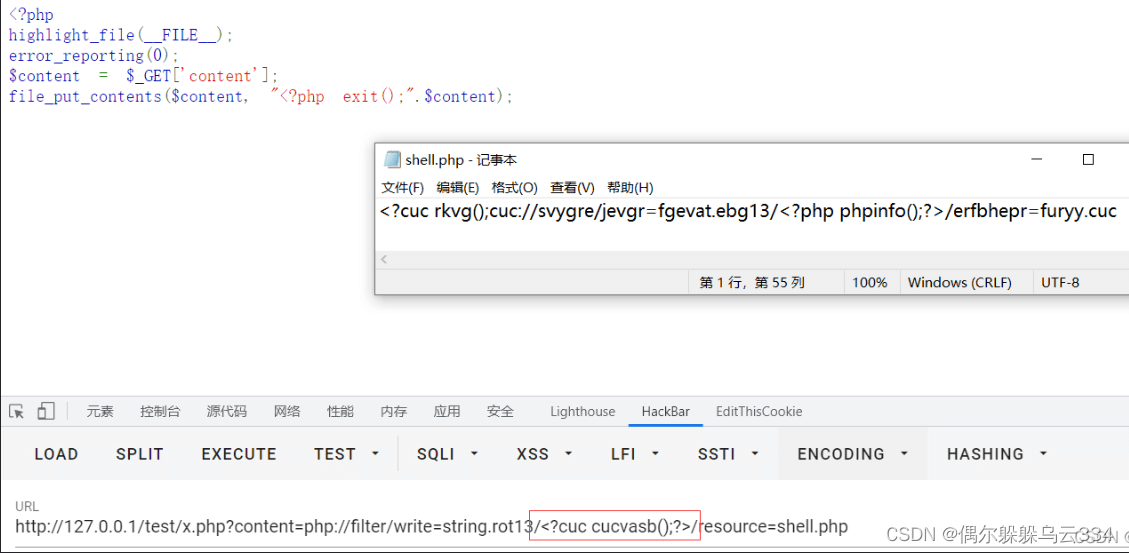Open the EditThisCookie tab

(x=759, y=412)
